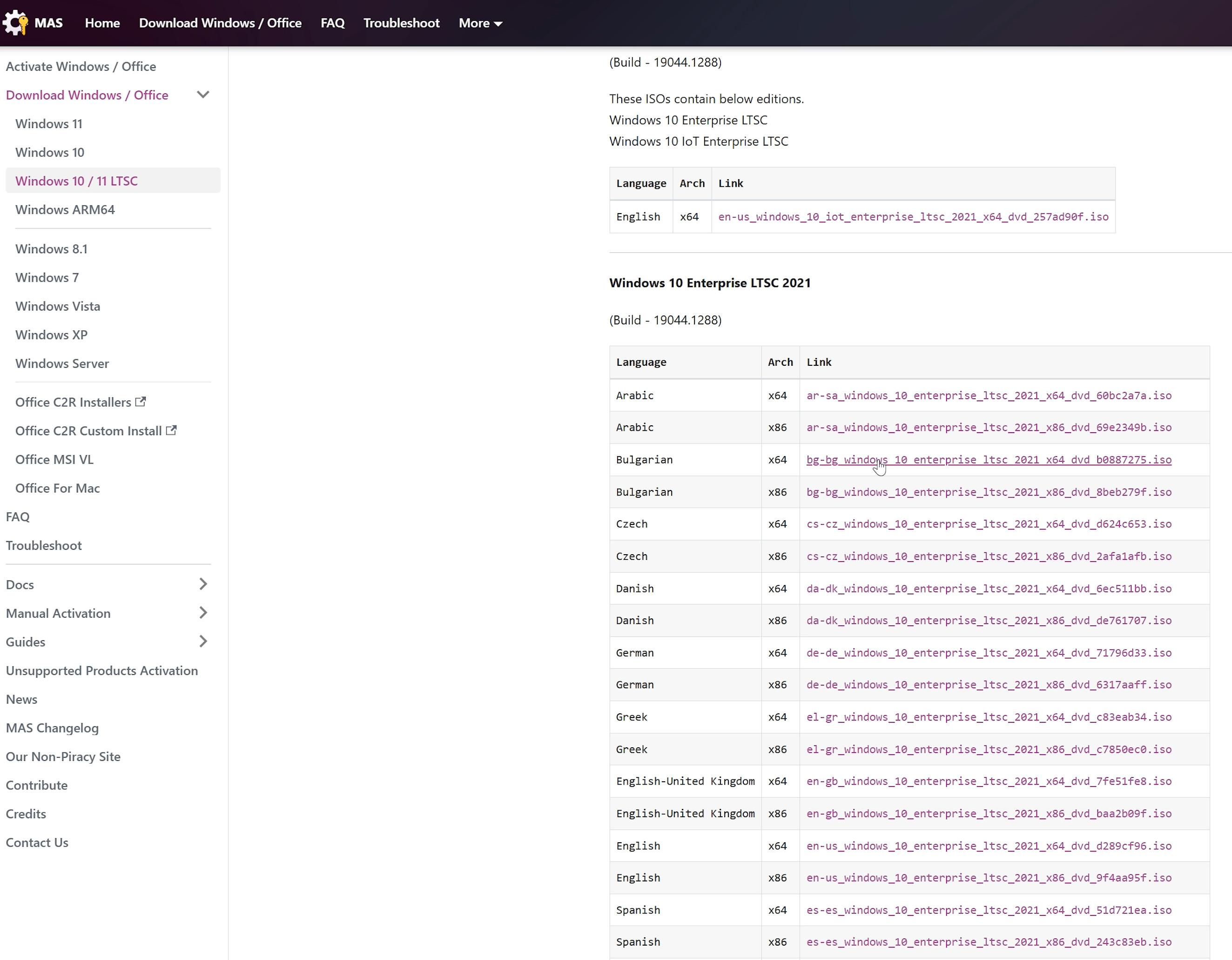1232x960 pixels.
Task: Open Our Non-Piracy Site link
Action: coord(63,757)
